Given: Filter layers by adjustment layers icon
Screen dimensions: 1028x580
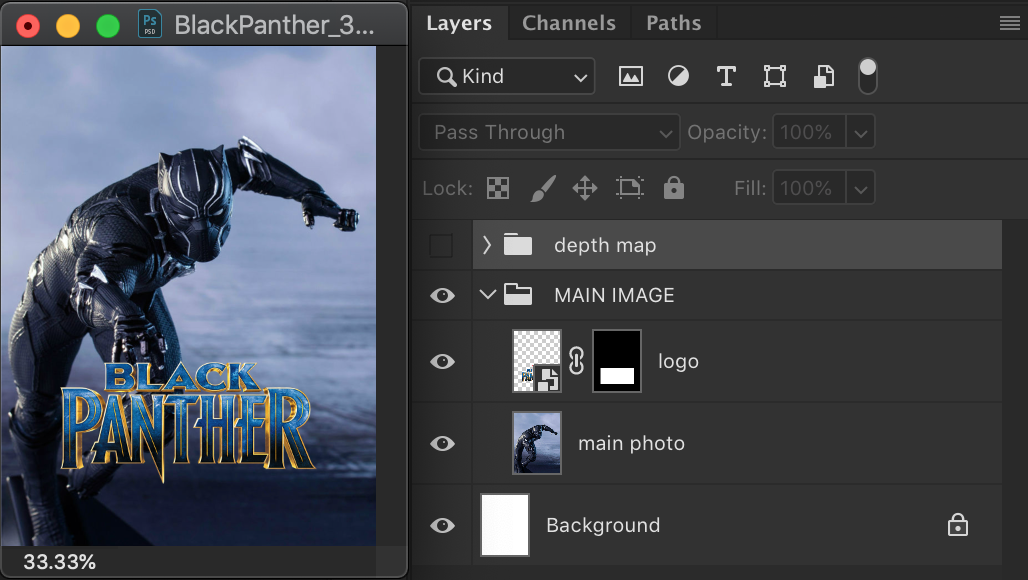Looking at the screenshot, I should [x=679, y=77].
